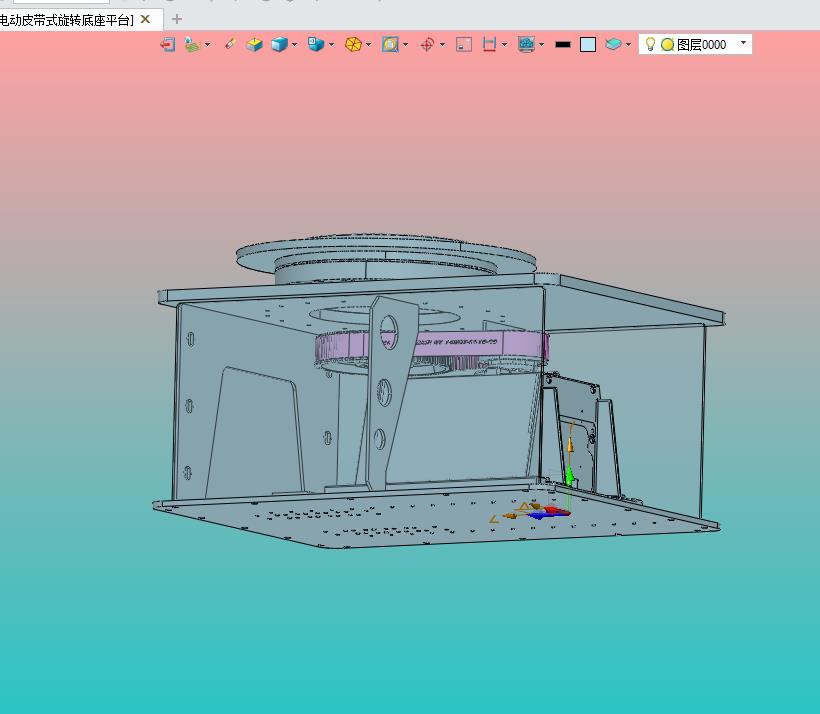Viewport: 820px width, 714px height.
Task: Click the zoom magnifier icon
Action: 390,44
